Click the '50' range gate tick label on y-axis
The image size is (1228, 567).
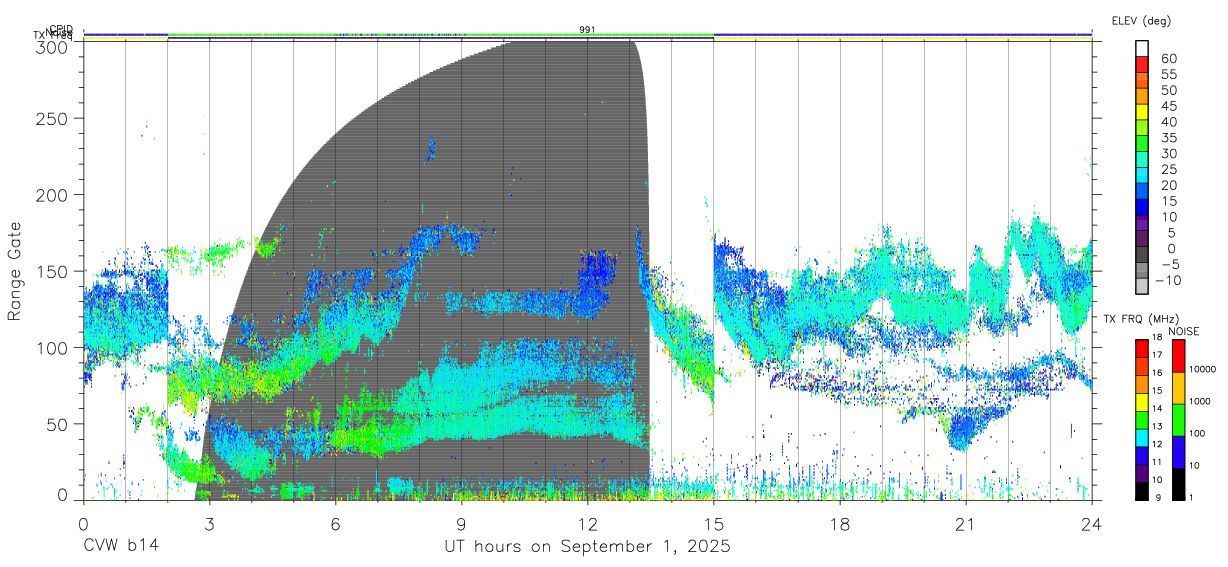point(57,423)
